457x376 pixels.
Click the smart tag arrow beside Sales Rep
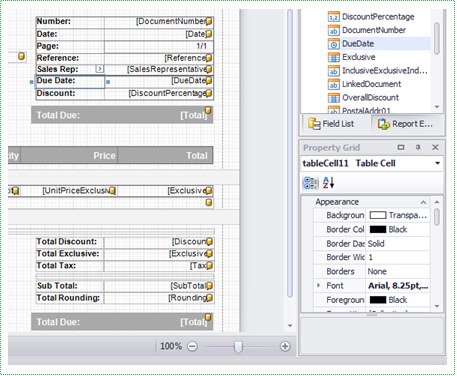click(99, 69)
